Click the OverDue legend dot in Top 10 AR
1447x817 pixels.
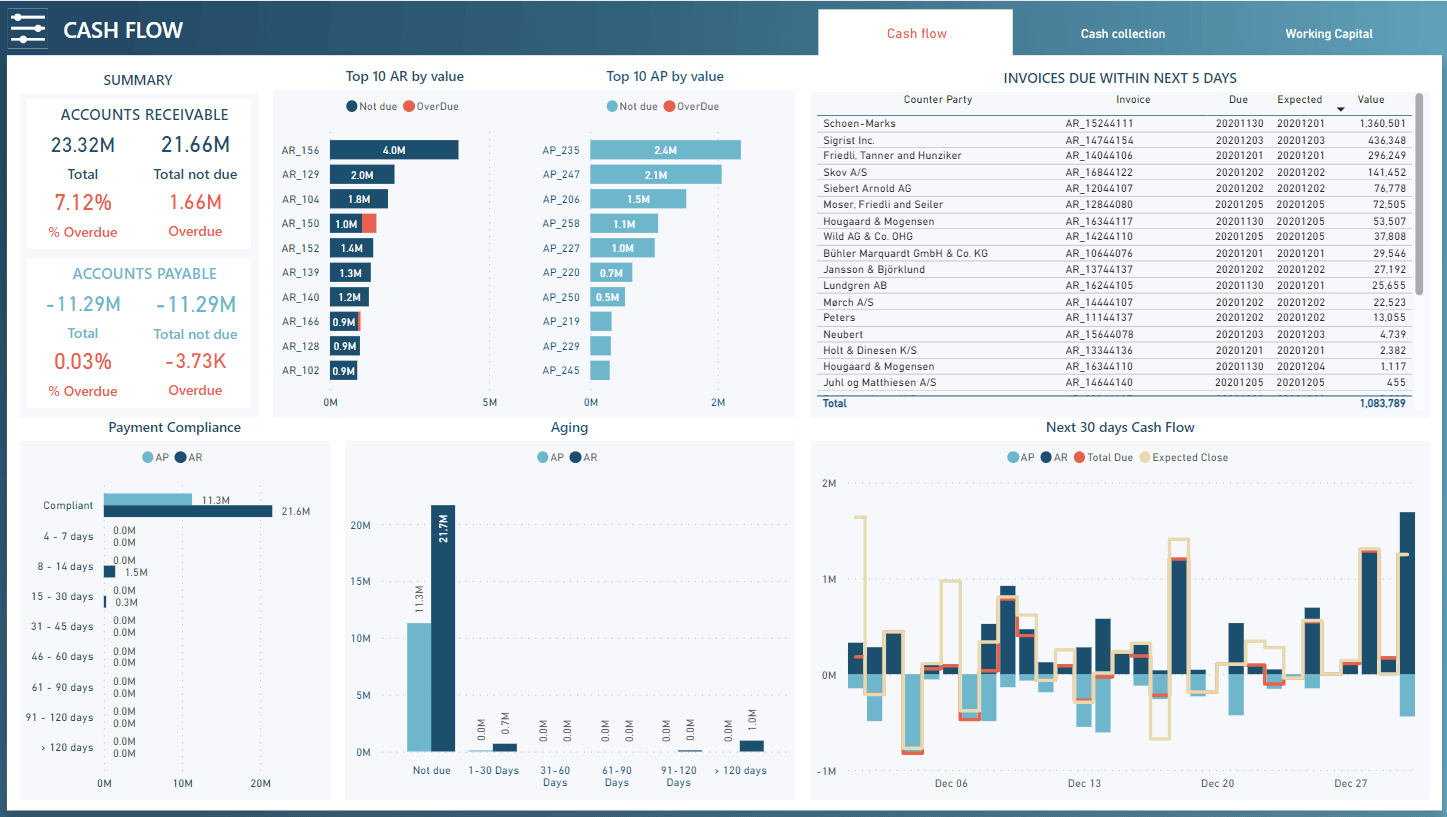tap(410, 106)
